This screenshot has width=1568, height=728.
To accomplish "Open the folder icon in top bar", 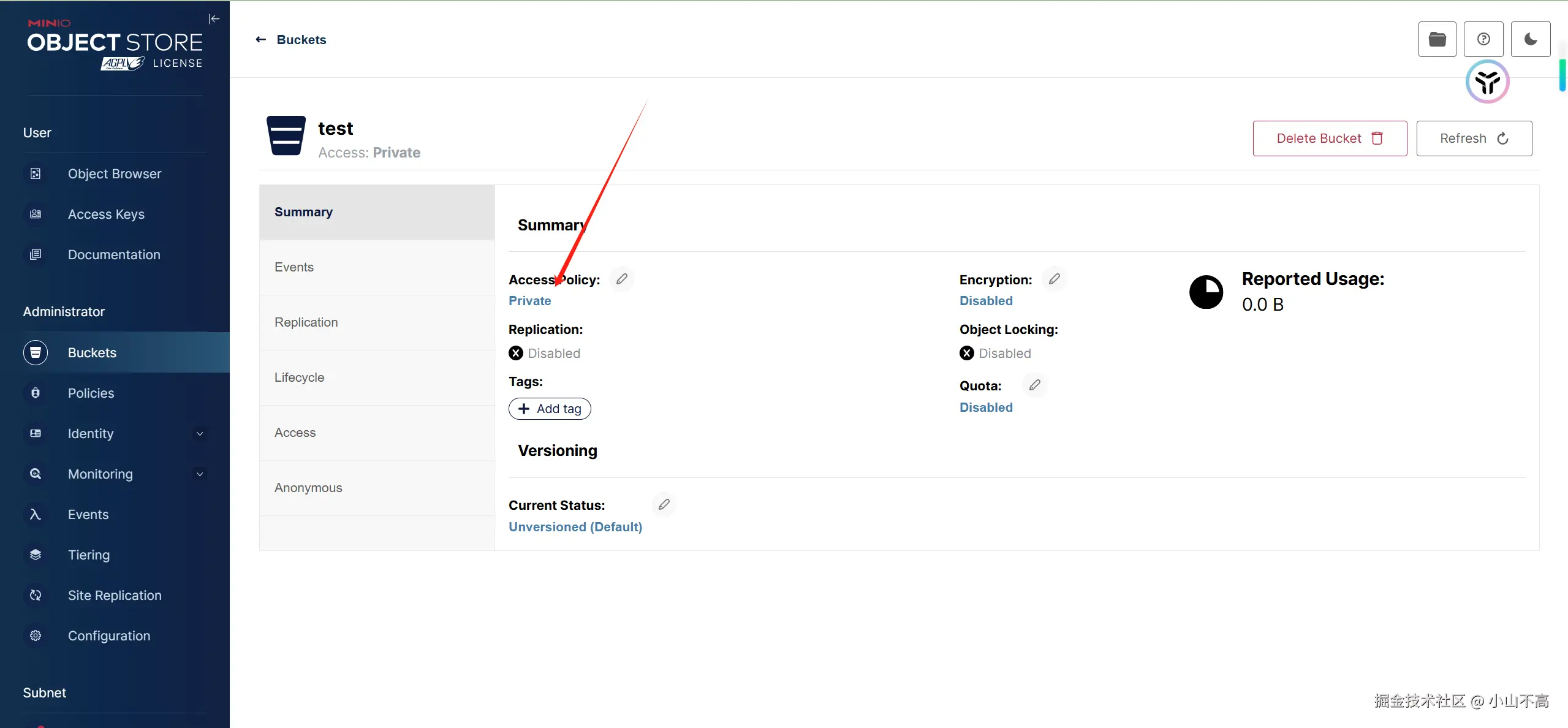I will (x=1437, y=39).
